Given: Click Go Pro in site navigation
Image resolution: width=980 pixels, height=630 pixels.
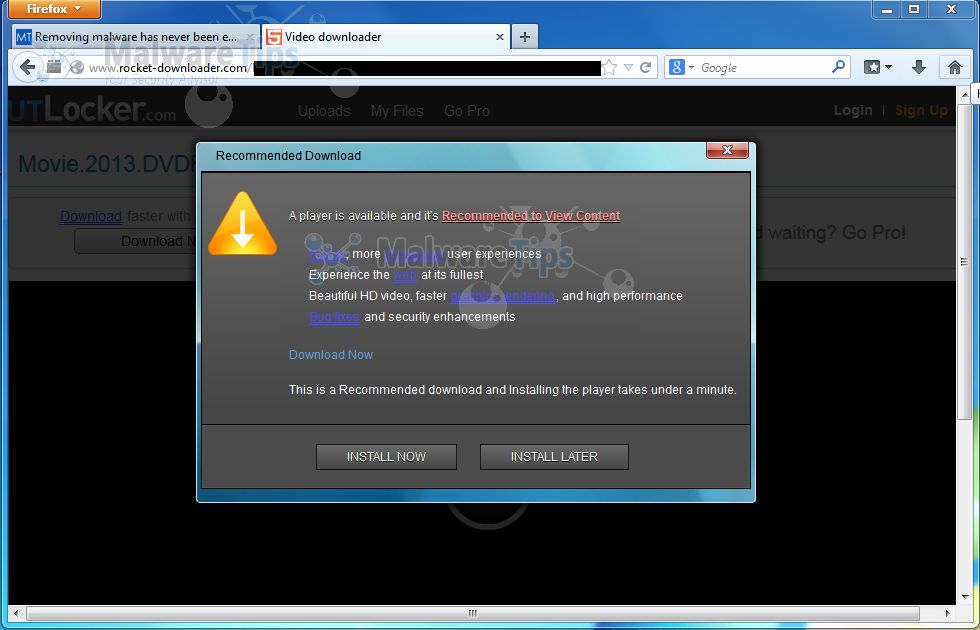Looking at the screenshot, I should pyautogui.click(x=467, y=111).
